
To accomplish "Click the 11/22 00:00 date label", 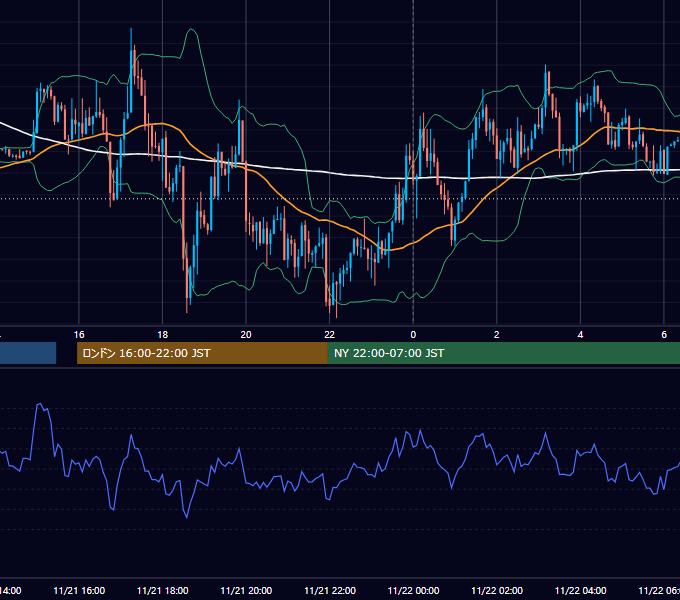I will tap(413, 590).
